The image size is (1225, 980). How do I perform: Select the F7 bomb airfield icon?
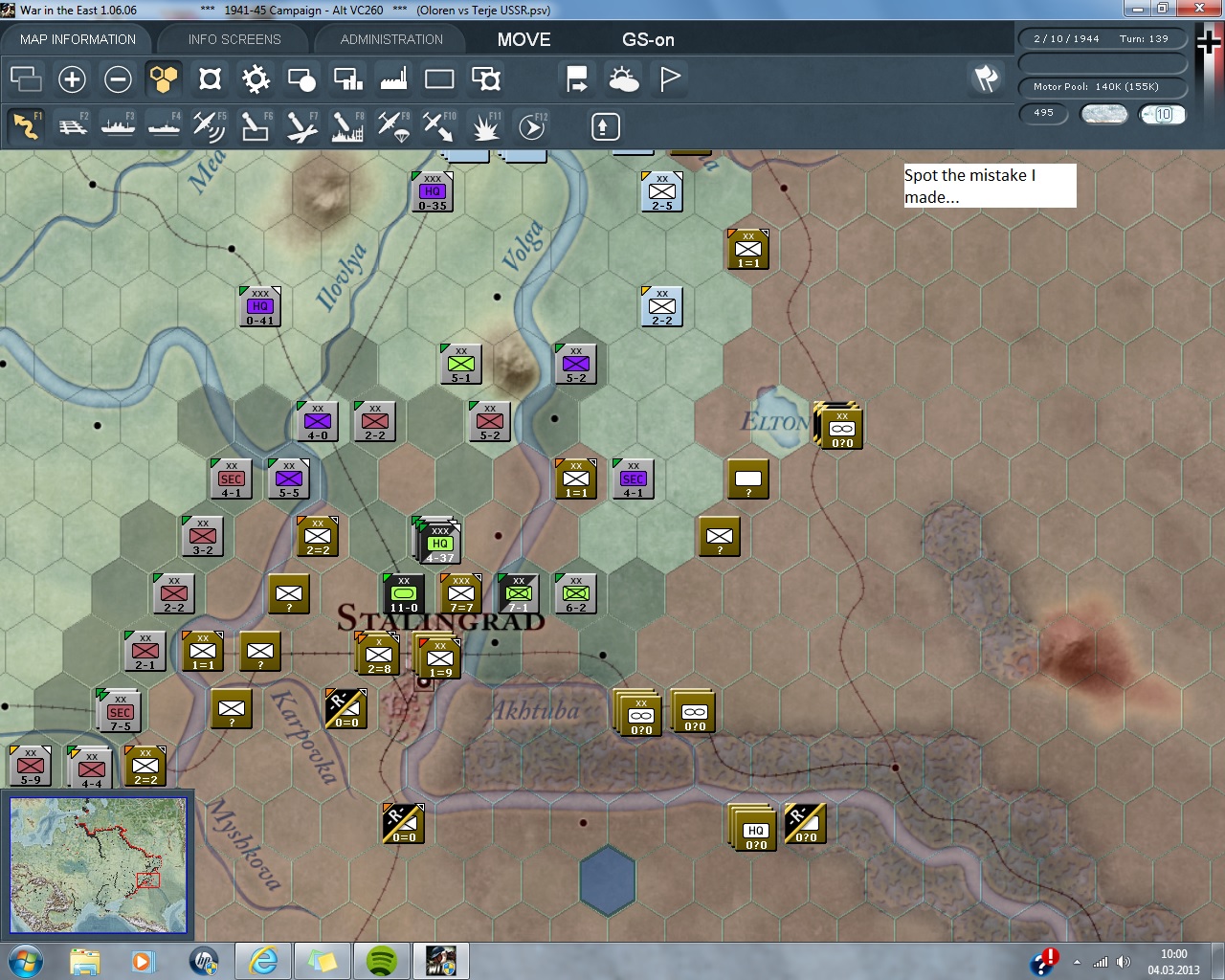coord(301,126)
